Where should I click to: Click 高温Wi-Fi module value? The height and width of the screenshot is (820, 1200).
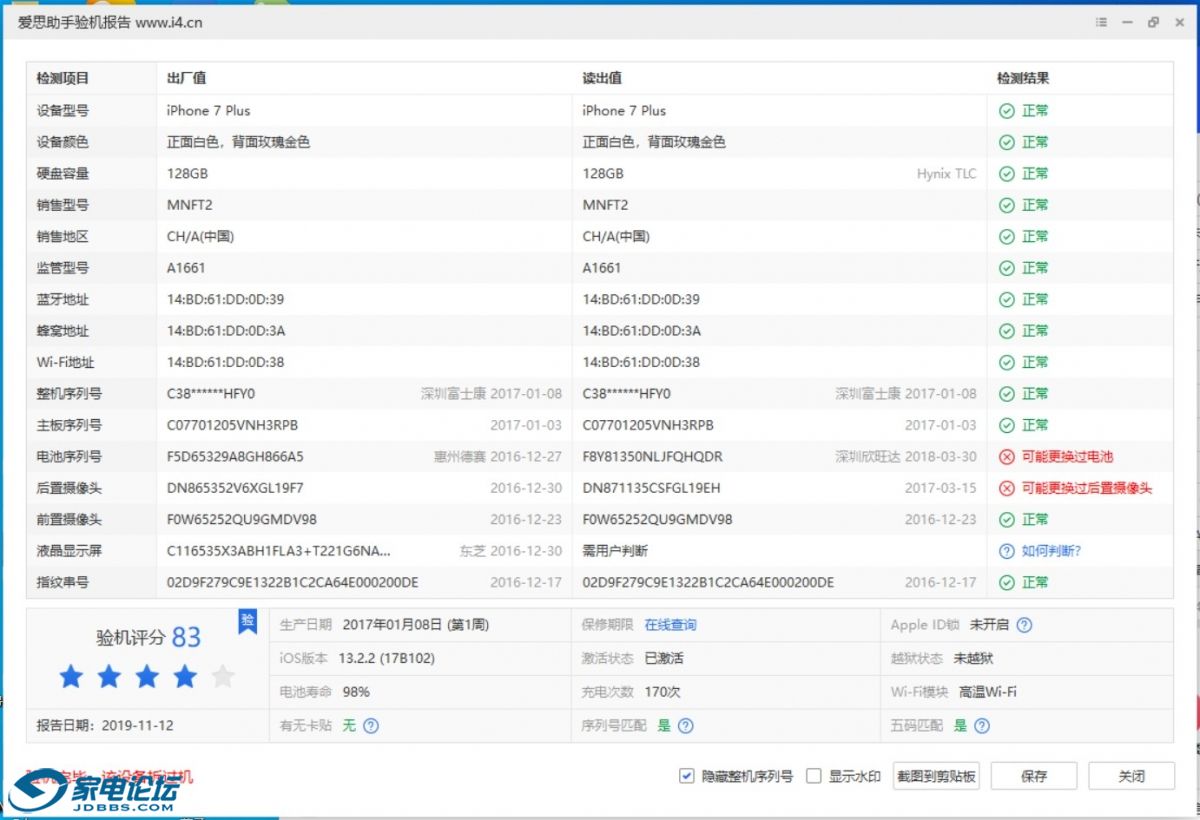pyautogui.click(x=988, y=692)
